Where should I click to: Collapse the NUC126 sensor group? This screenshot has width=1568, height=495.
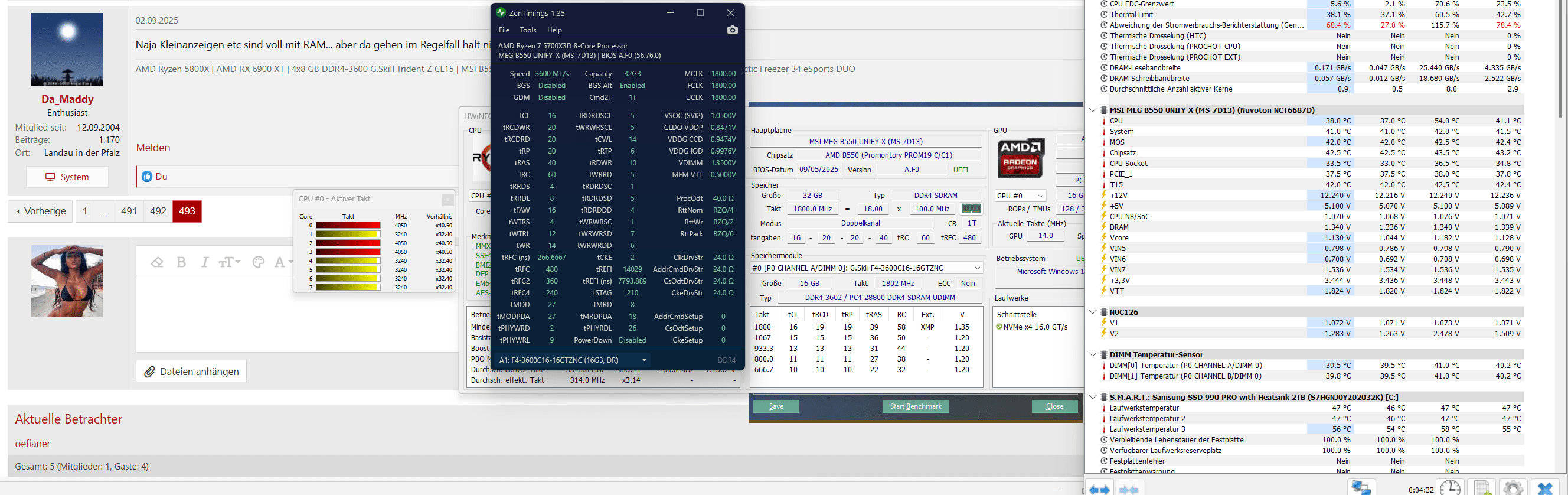coord(1093,312)
